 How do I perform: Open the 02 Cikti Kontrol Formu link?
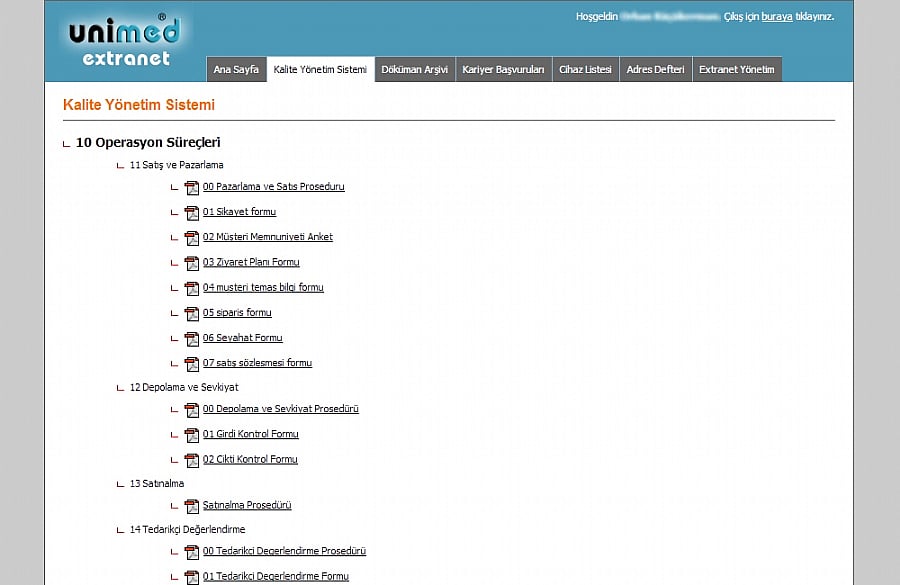(x=250, y=460)
